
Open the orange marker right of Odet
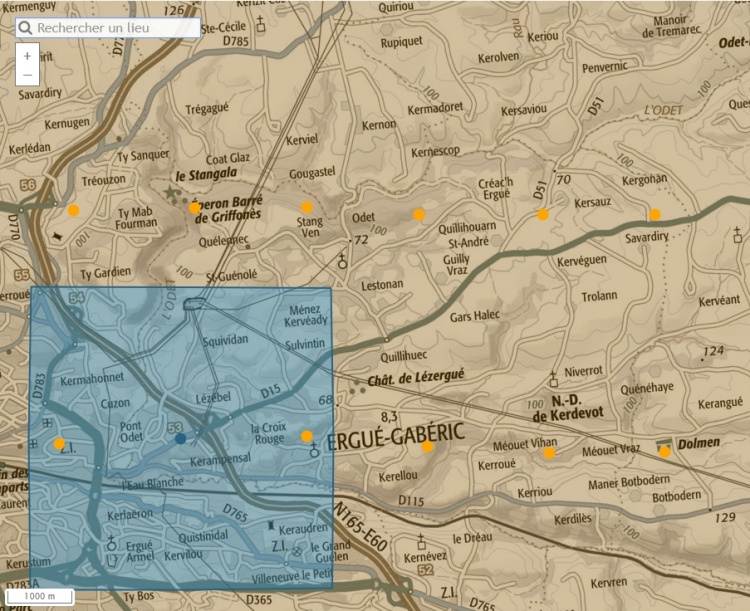pyautogui.click(x=419, y=214)
